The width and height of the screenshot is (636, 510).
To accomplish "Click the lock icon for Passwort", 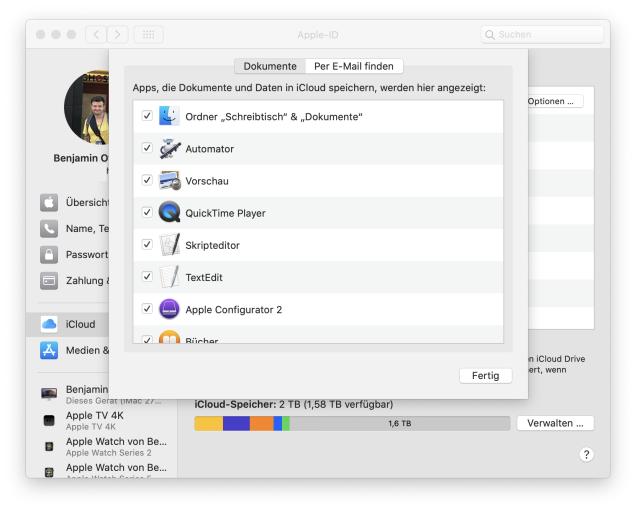I will pos(49,254).
